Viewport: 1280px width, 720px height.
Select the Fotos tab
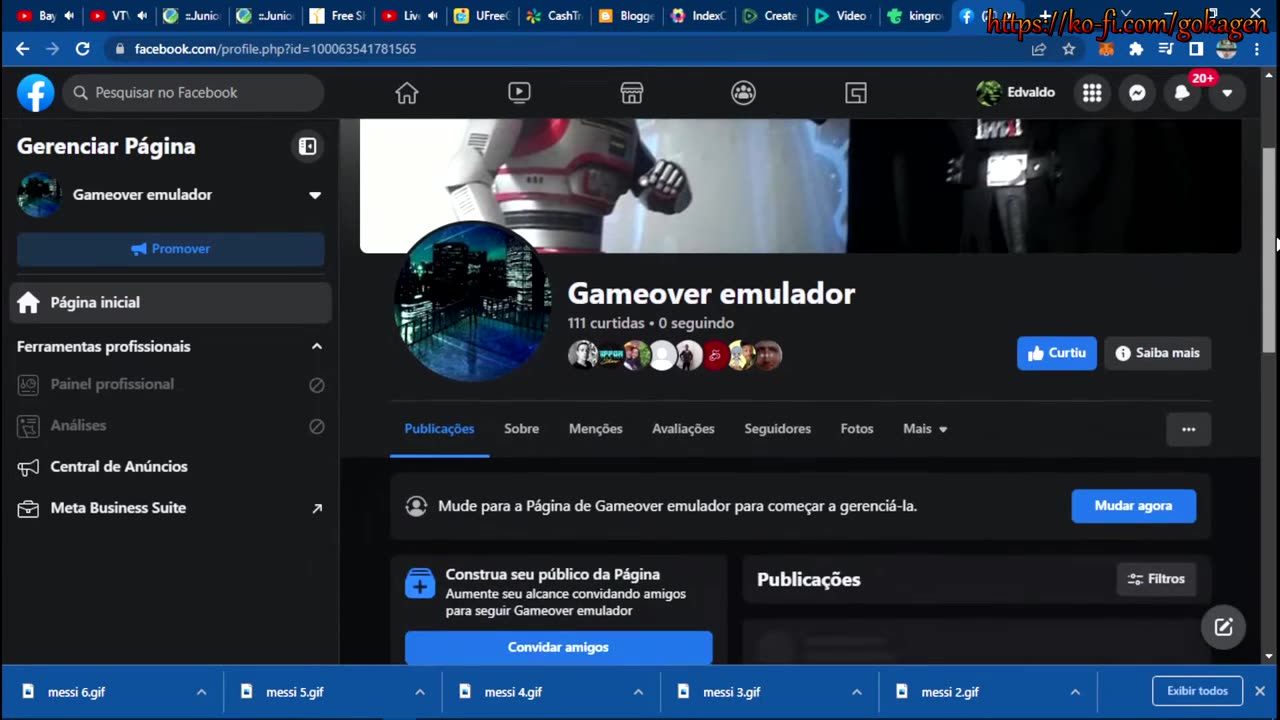point(857,429)
